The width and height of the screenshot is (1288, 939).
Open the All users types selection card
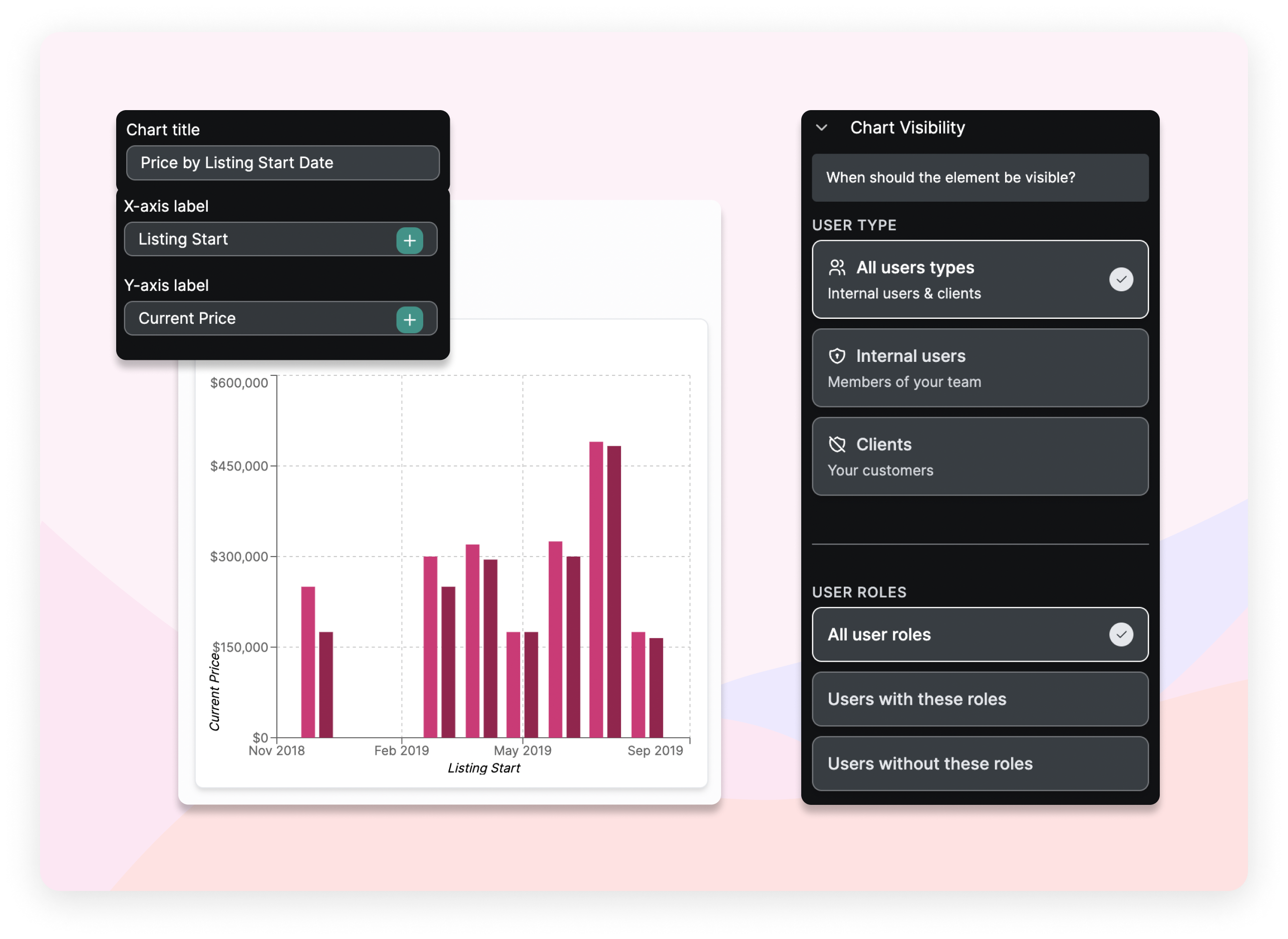click(979, 279)
